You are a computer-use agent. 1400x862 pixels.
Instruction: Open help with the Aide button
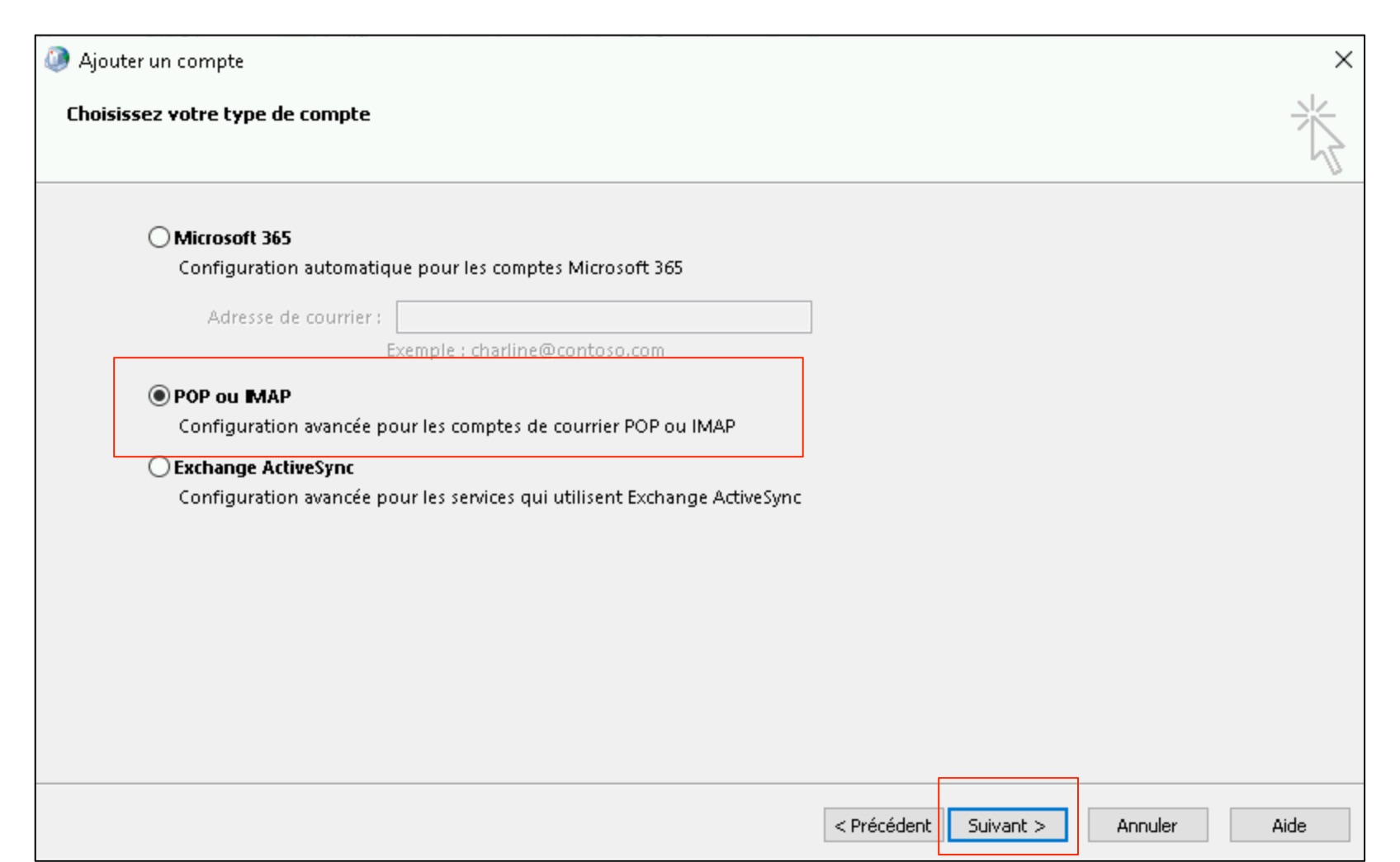(x=1289, y=825)
